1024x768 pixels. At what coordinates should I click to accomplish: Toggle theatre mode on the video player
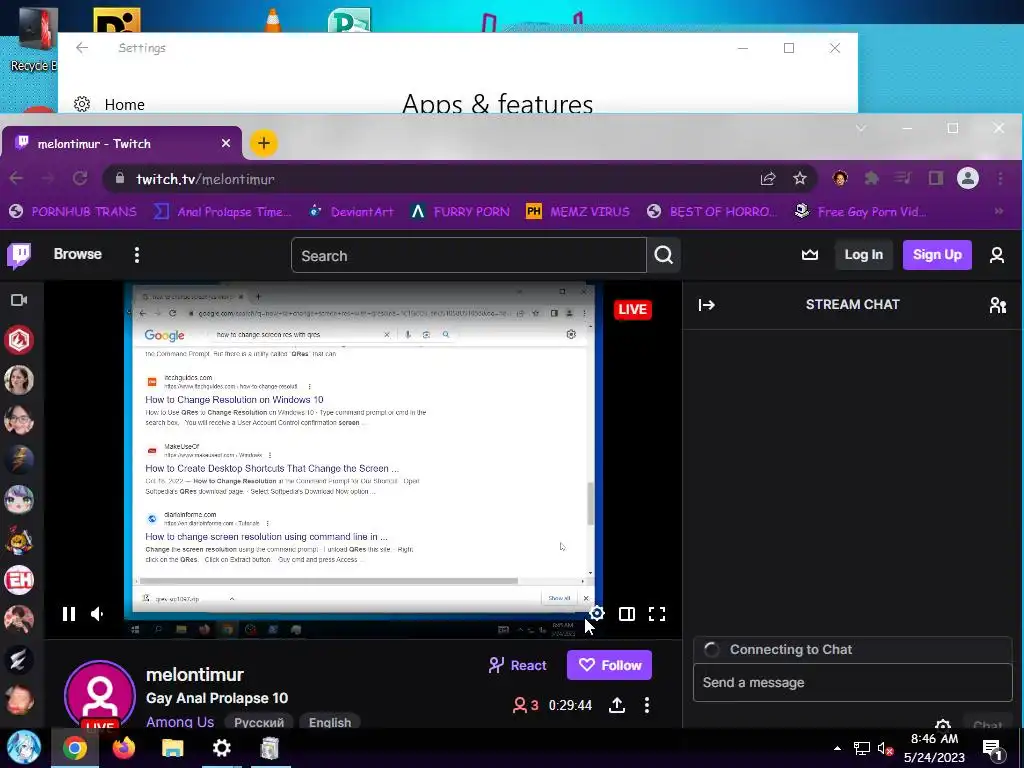tap(627, 613)
